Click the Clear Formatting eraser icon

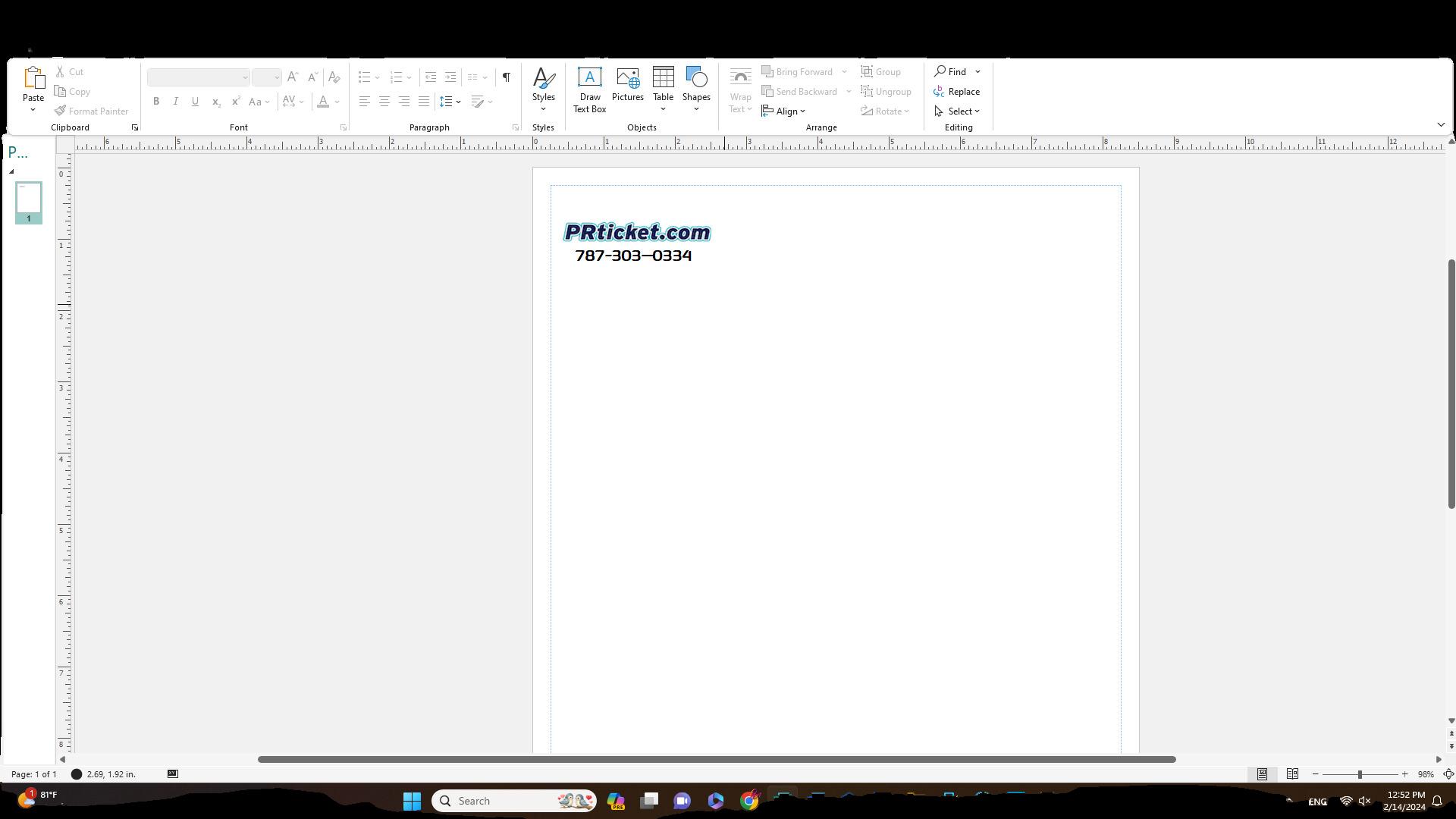point(334,77)
